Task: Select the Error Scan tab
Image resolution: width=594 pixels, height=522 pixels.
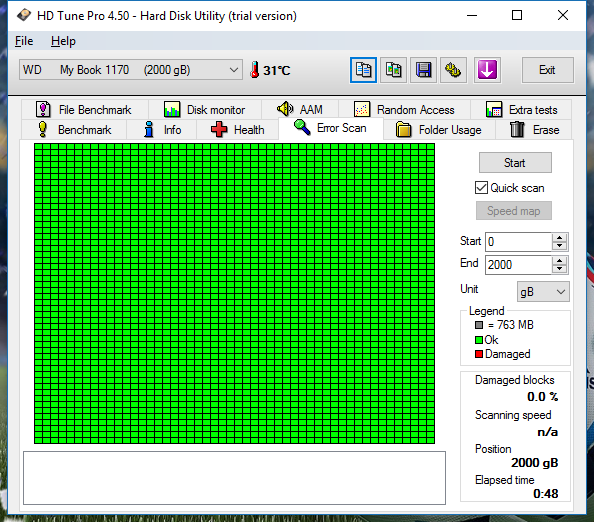Action: (x=331, y=128)
